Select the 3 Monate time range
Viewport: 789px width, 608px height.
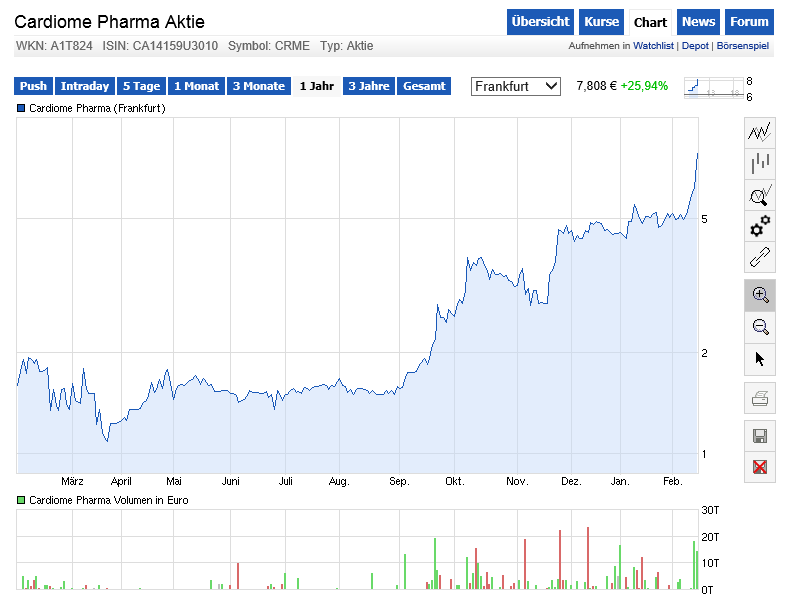[x=258, y=86]
